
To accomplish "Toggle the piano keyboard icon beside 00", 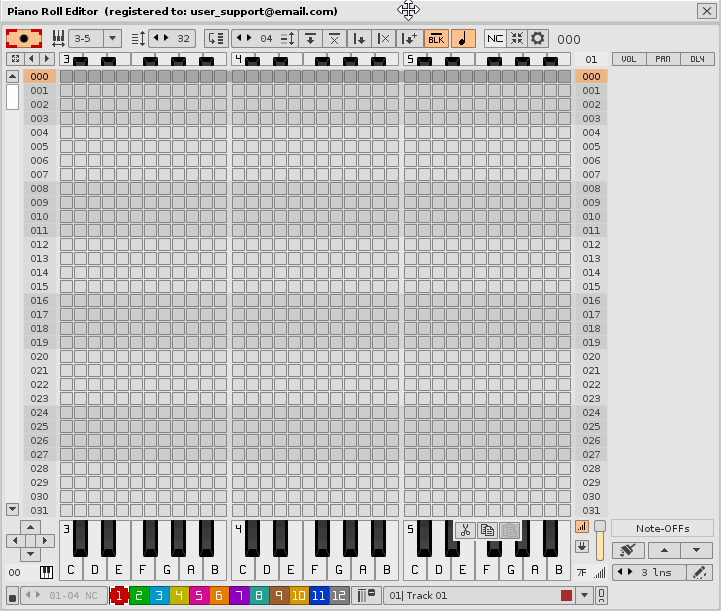I will click(x=46, y=572).
